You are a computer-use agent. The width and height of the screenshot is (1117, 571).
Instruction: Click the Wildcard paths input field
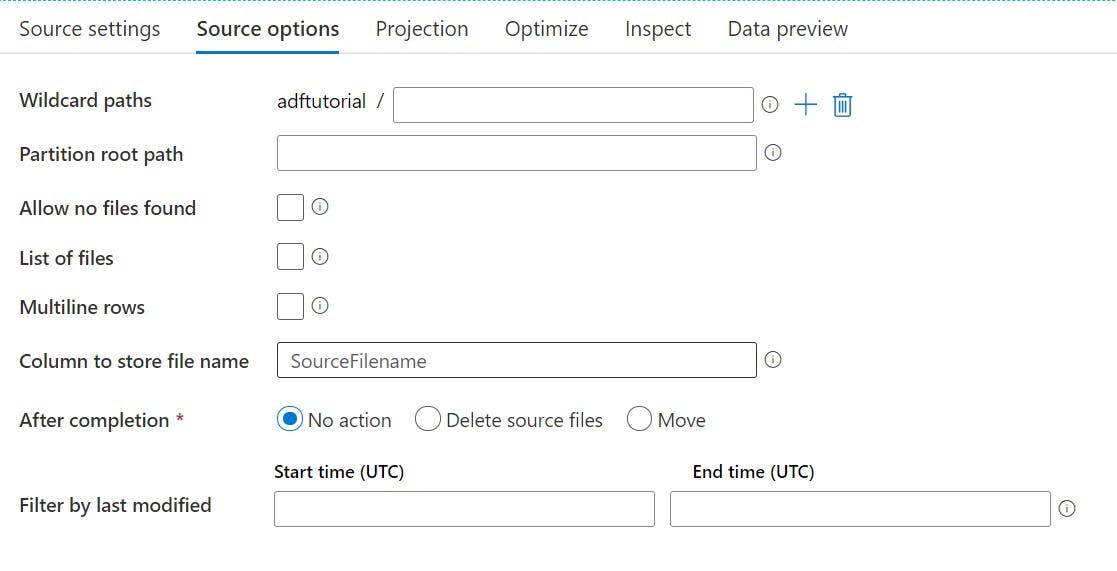pyautogui.click(x=573, y=105)
